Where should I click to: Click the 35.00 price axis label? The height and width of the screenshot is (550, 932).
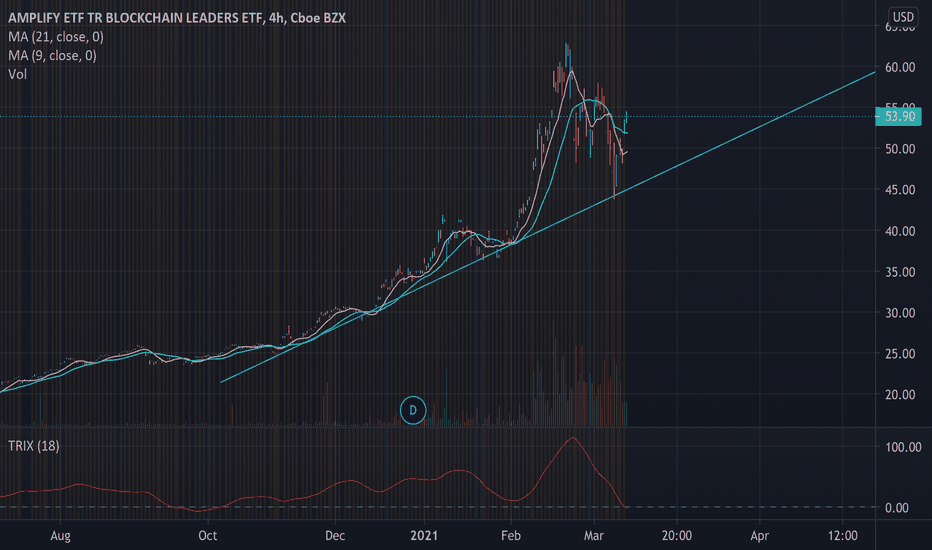click(900, 272)
